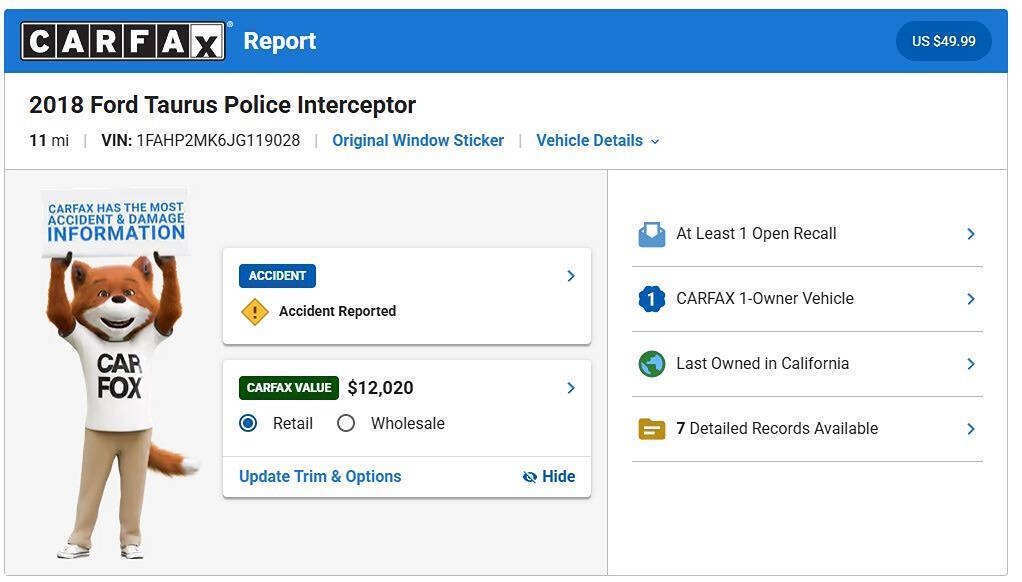Image resolution: width=1022 pixels, height=582 pixels.
Task: Click the green CARFAX VALUE badge
Action: (x=289, y=388)
